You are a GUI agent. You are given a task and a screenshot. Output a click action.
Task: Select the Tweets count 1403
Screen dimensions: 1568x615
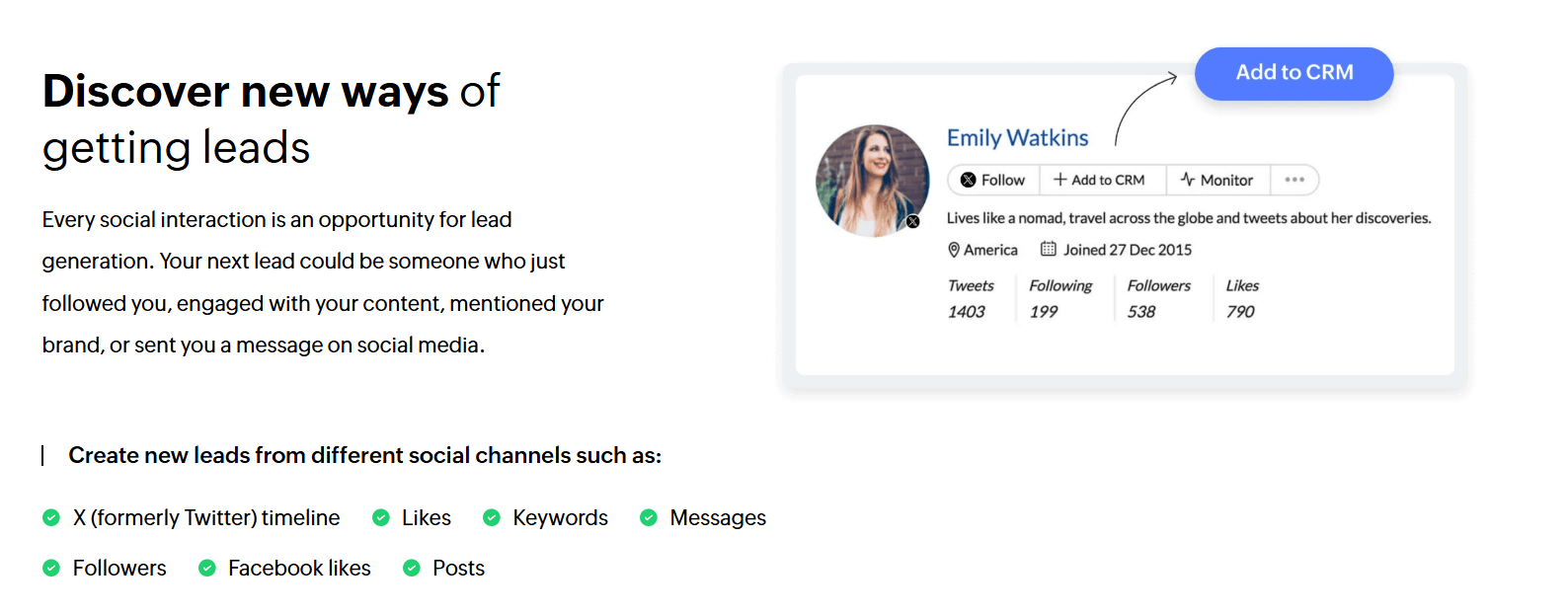[x=966, y=312]
